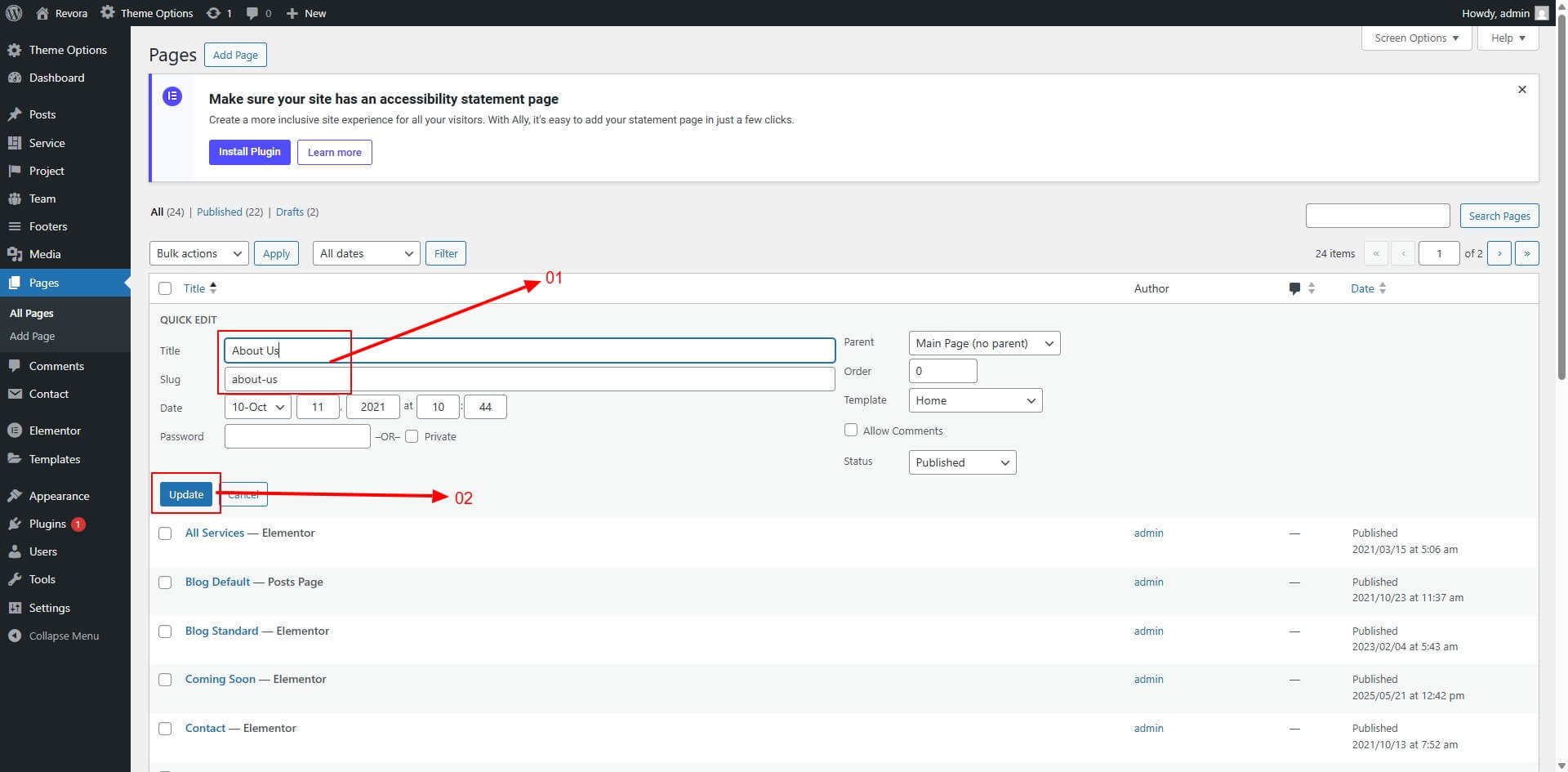Open the All Pages submenu item
The height and width of the screenshot is (772, 1568).
tap(32, 313)
